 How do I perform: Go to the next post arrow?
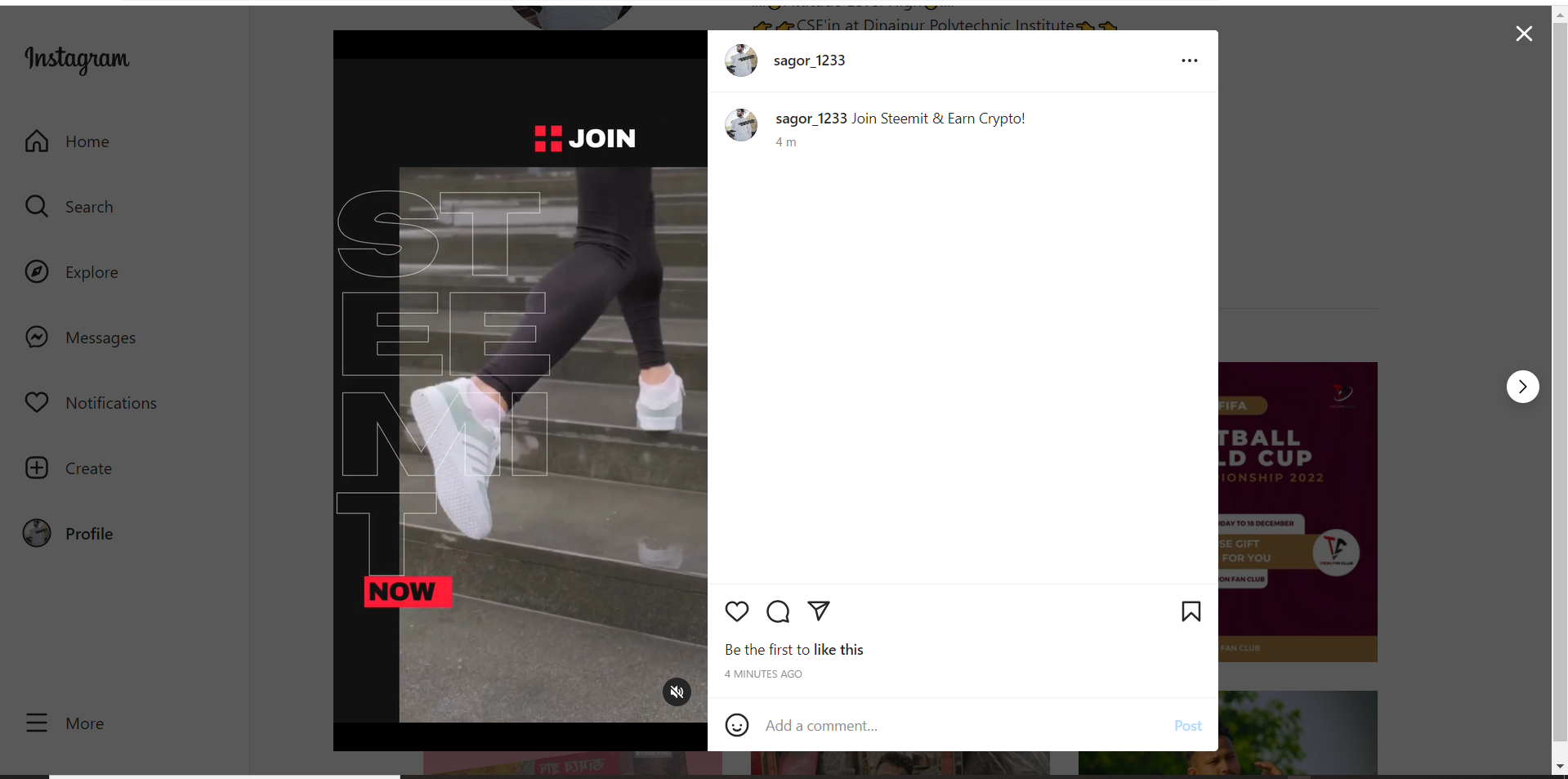click(x=1522, y=387)
